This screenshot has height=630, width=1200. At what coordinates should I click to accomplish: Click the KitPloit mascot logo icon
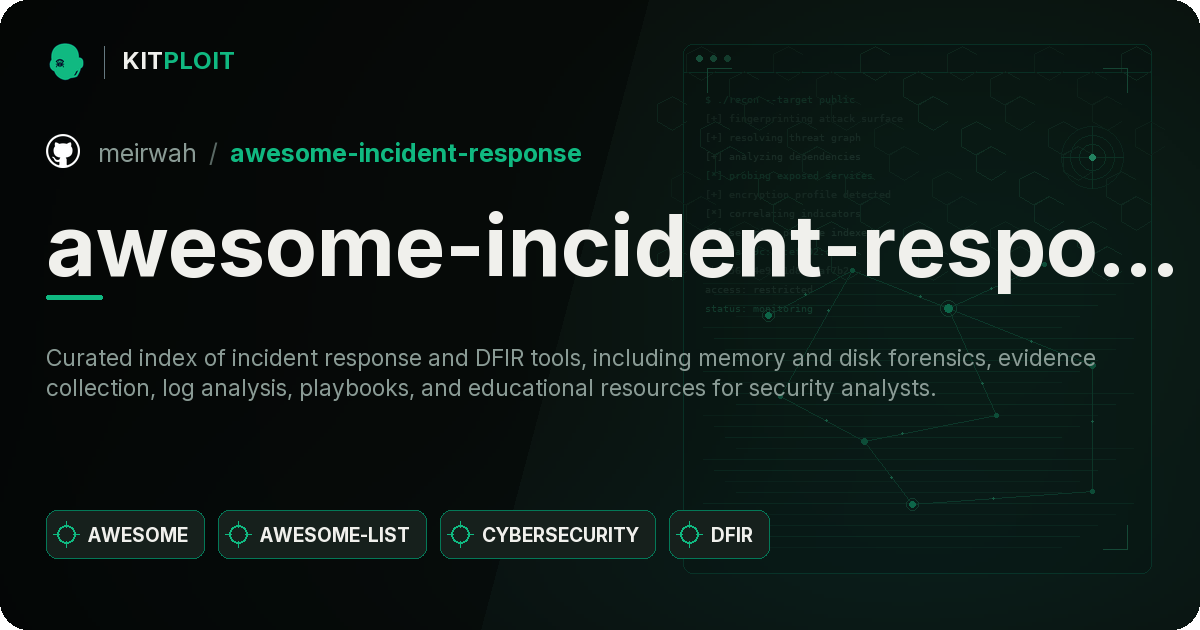click(x=66, y=61)
